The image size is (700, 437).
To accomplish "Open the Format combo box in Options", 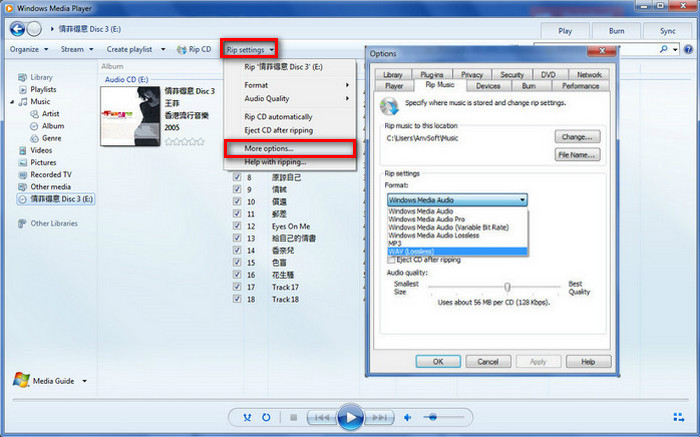I will click(457, 200).
